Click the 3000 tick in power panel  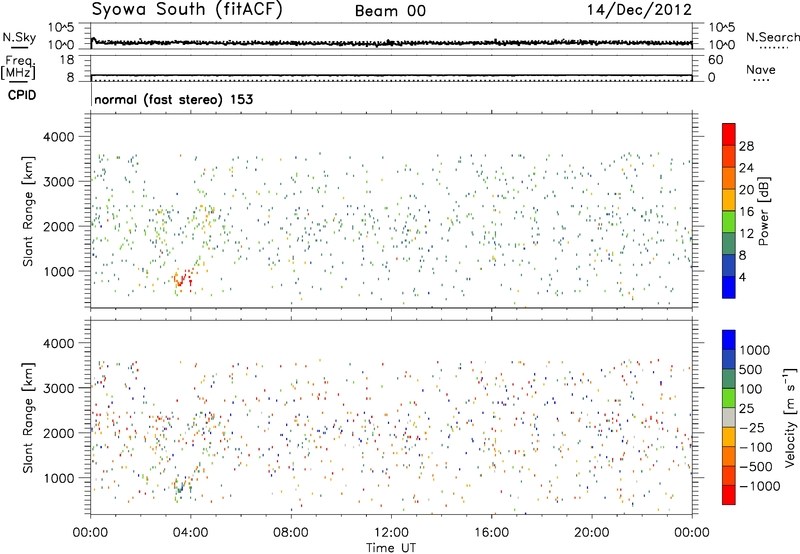pyautogui.click(x=59, y=182)
